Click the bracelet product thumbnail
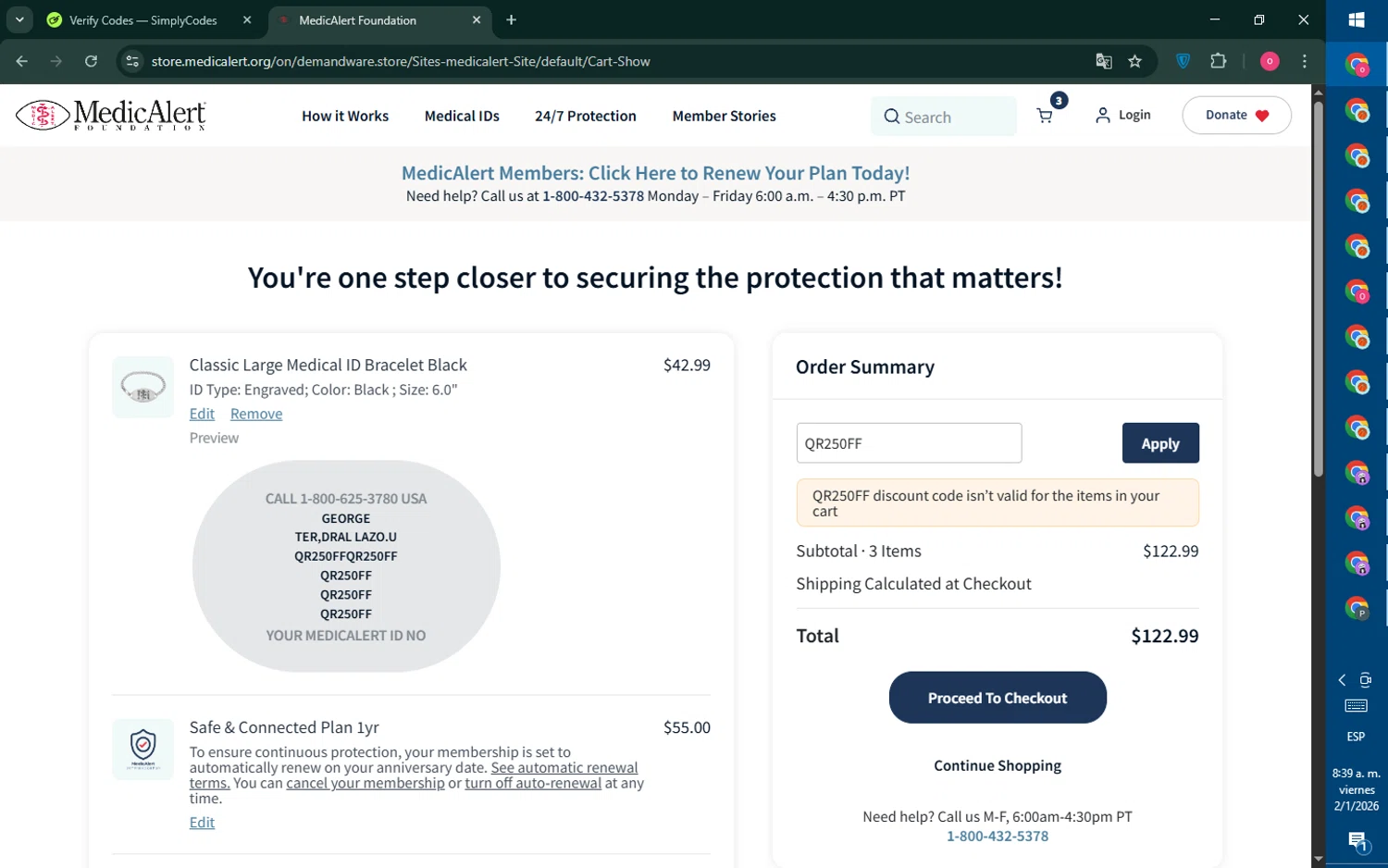The width and height of the screenshot is (1388, 868). click(x=143, y=387)
